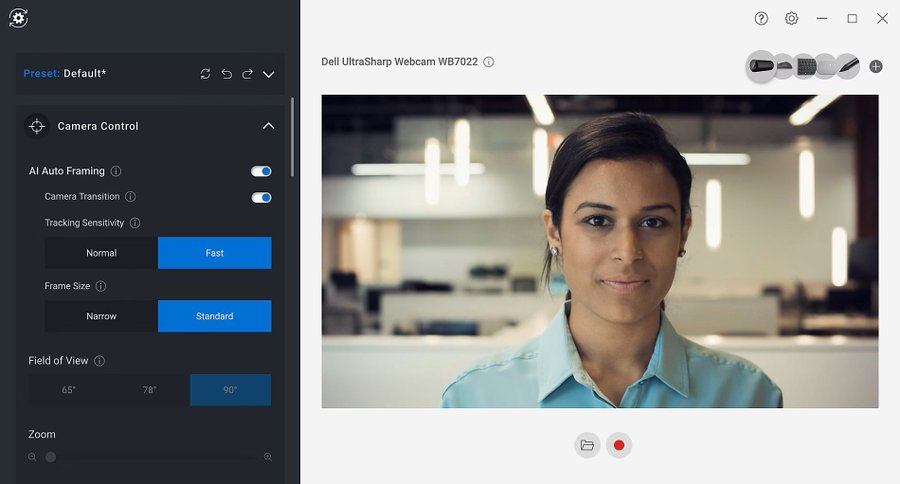Expand the Preset dropdown chevron
This screenshot has width=900, height=484.
268,74
